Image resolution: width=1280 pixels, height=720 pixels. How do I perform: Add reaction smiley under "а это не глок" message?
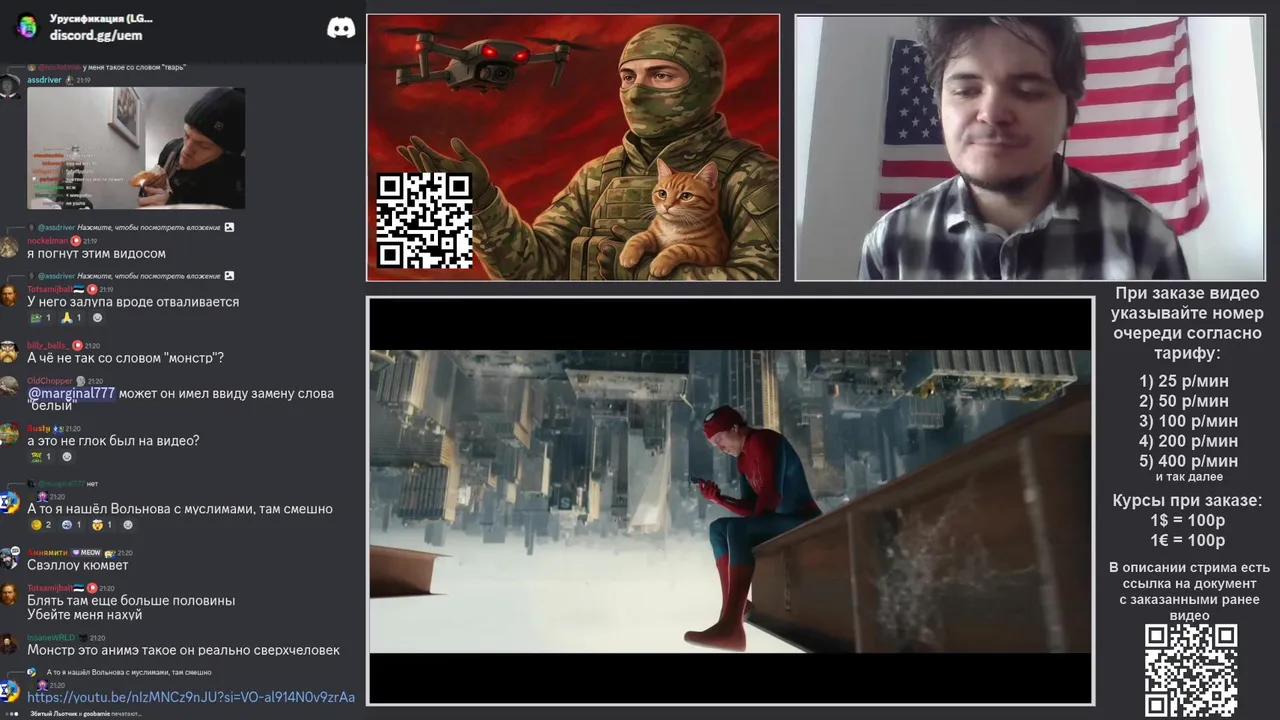pyautogui.click(x=67, y=457)
